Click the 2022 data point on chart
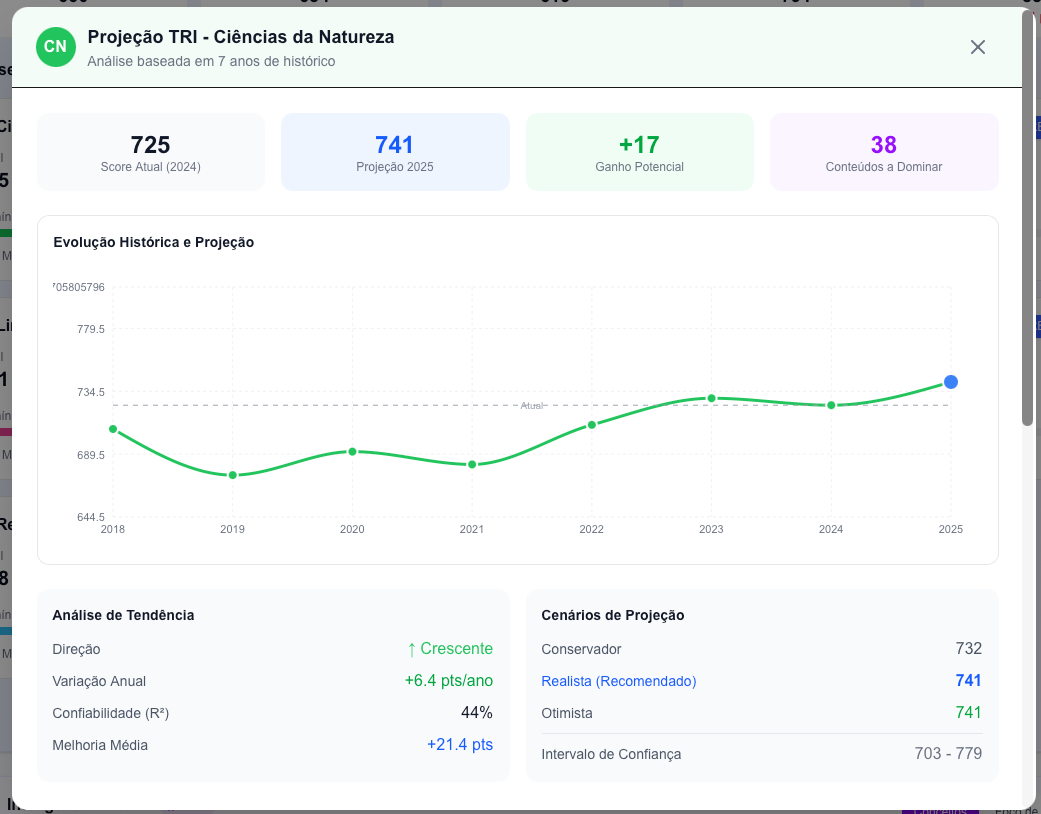This screenshot has height=814, width=1041. 591,425
